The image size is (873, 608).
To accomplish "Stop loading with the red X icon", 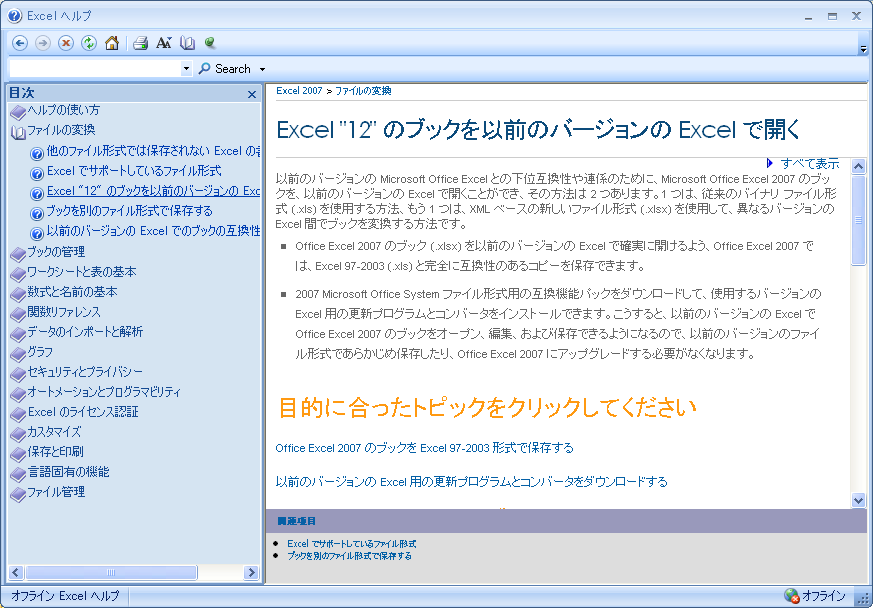I will pyautogui.click(x=66, y=43).
